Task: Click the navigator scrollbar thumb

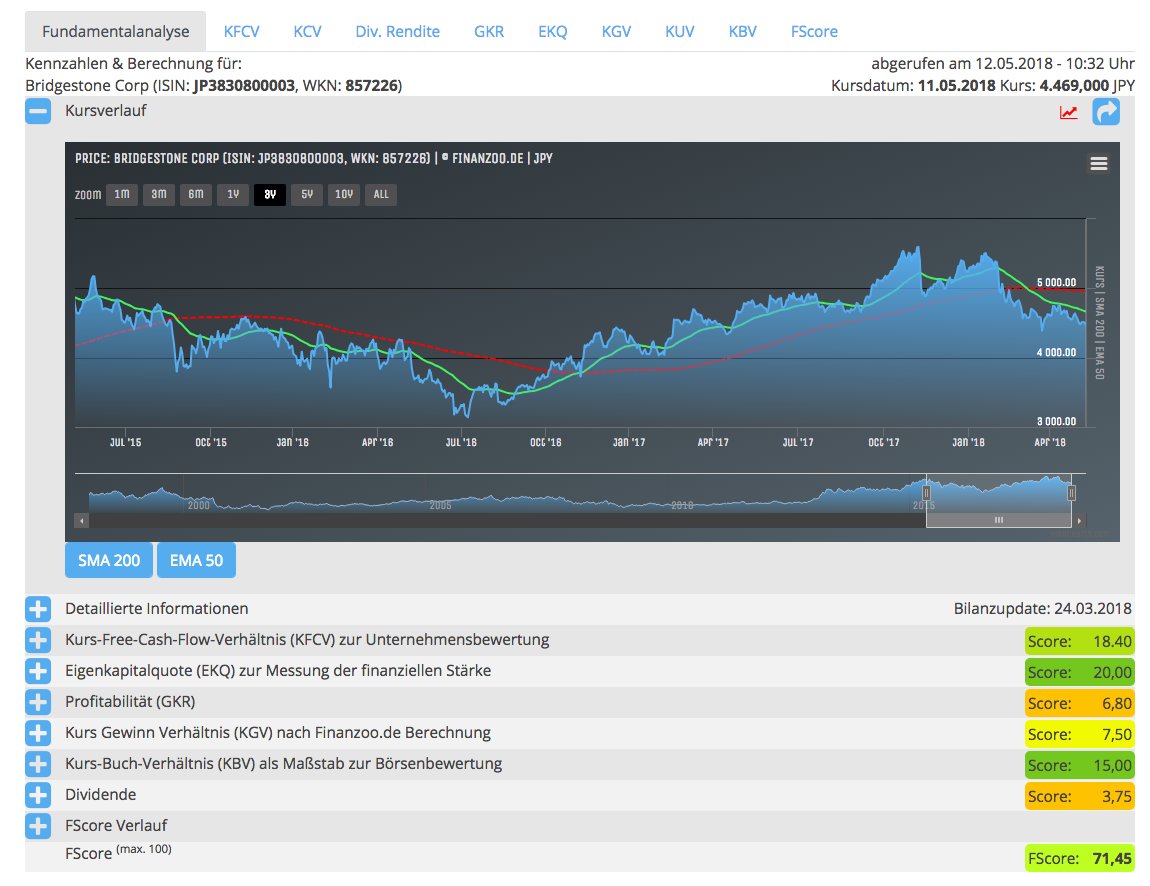Action: [x=999, y=520]
